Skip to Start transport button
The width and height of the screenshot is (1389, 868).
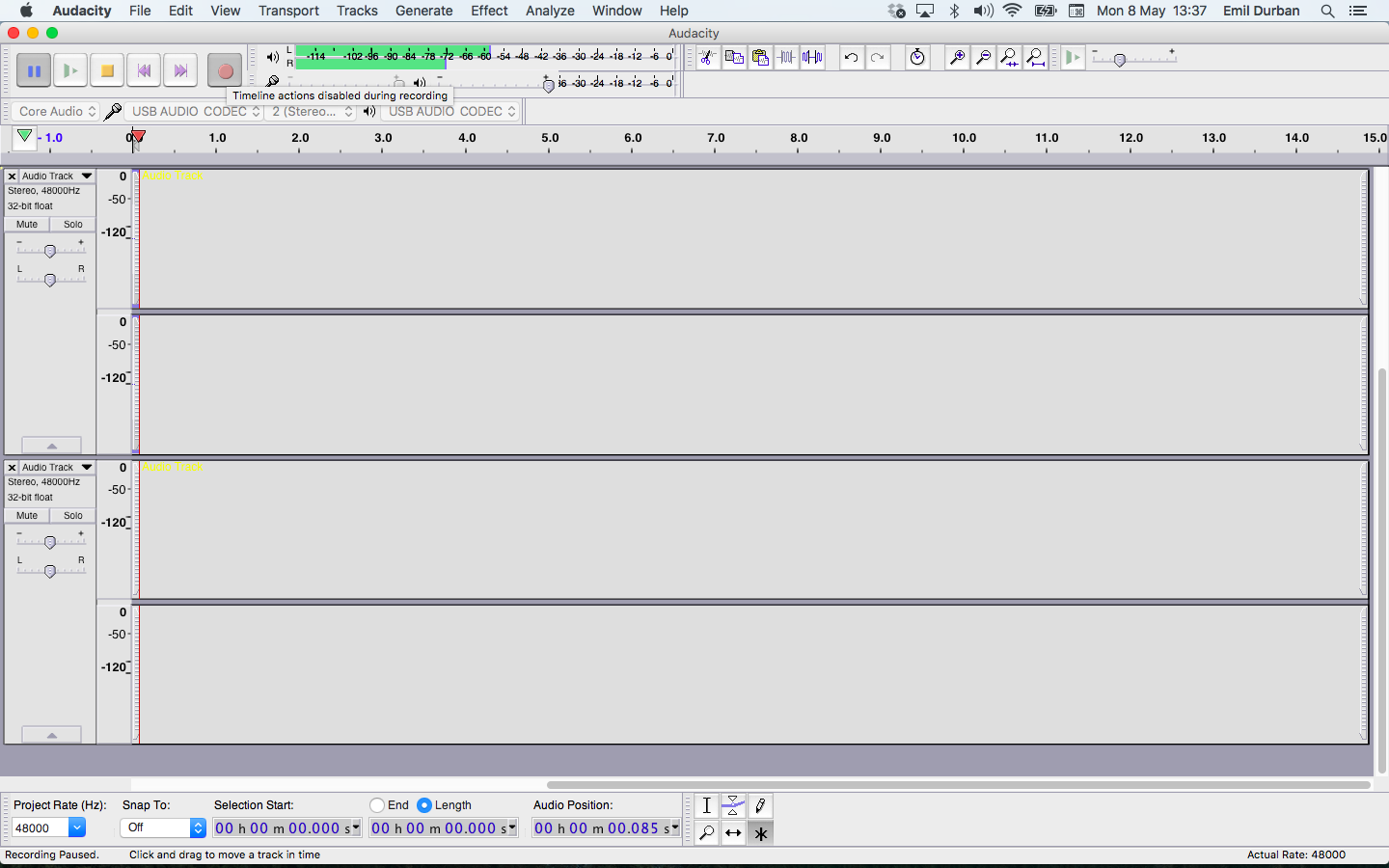[x=144, y=70]
